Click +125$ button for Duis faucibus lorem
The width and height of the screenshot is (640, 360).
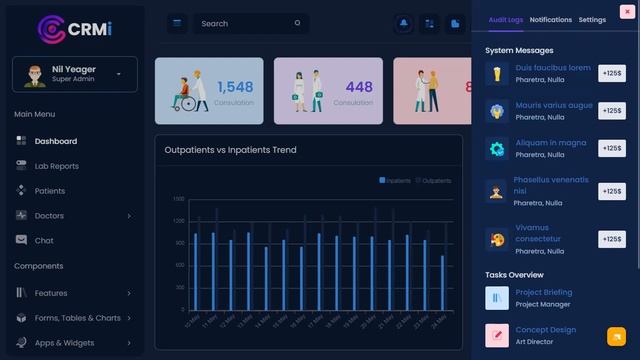click(x=612, y=73)
